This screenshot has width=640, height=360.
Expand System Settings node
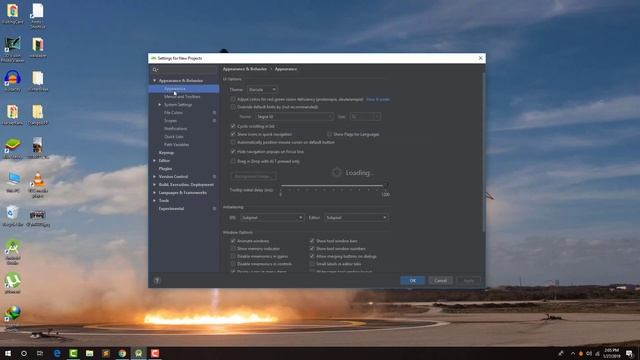160,105
